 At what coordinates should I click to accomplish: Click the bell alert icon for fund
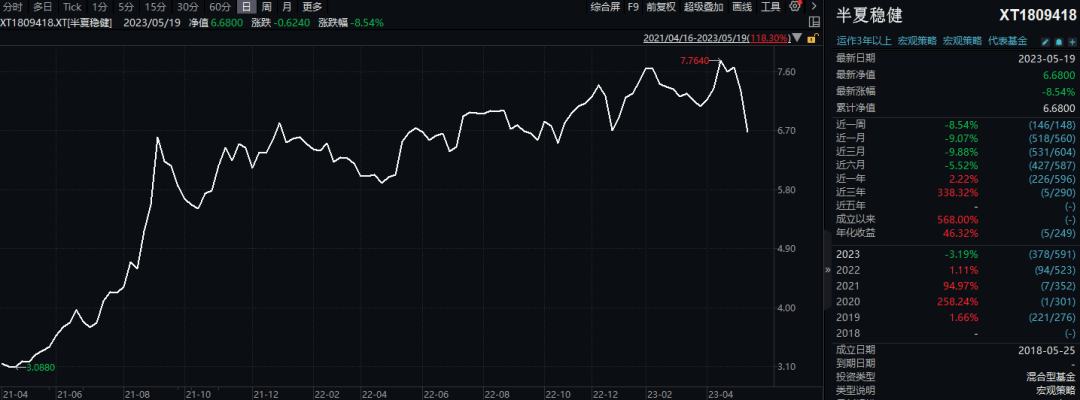click(x=1058, y=41)
